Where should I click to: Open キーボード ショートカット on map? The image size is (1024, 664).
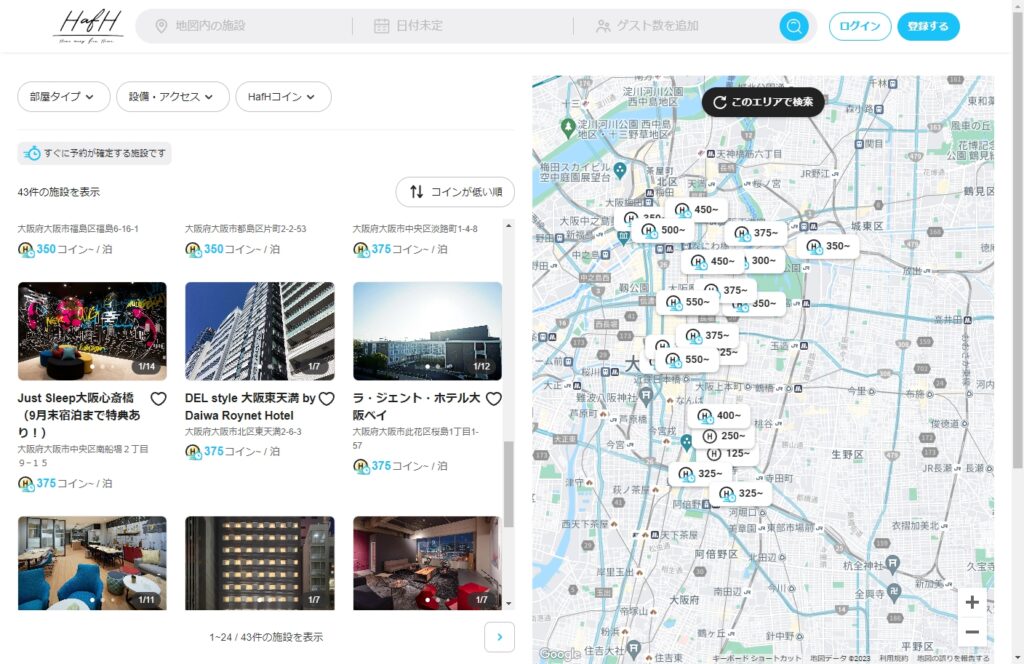756,658
